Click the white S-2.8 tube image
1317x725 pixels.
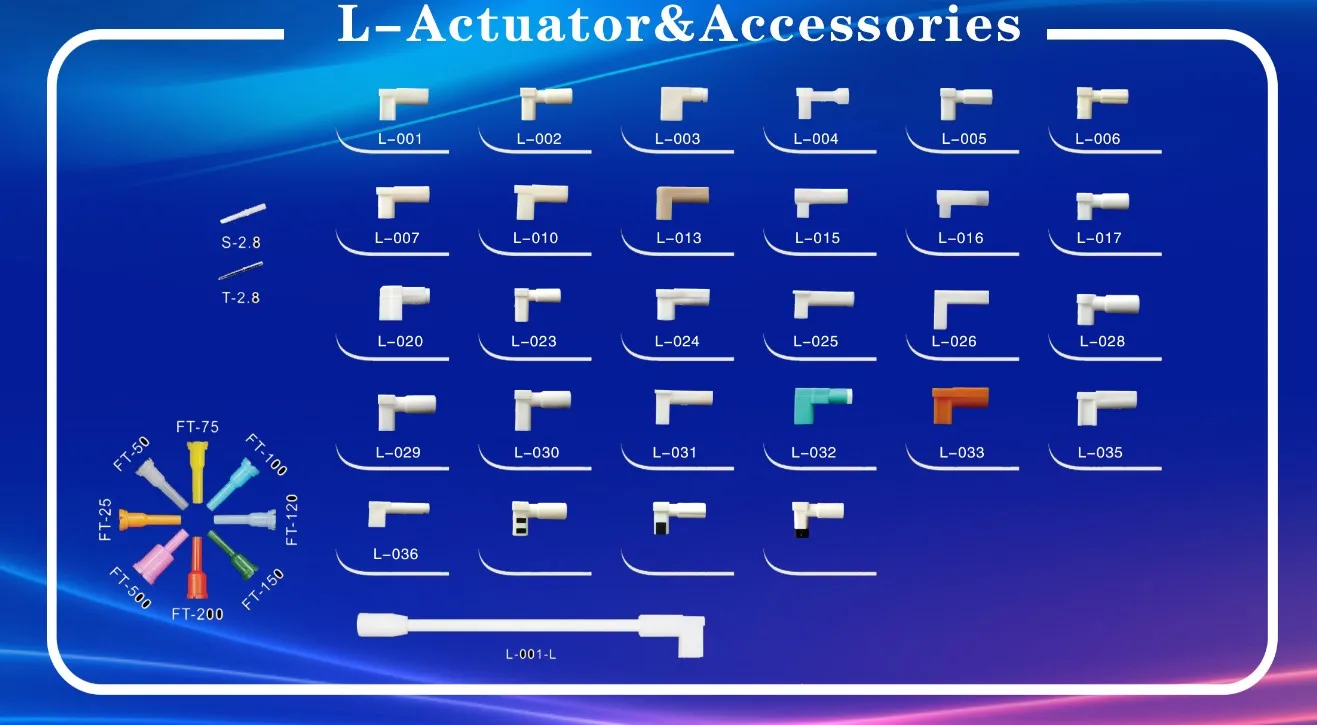tap(243, 214)
